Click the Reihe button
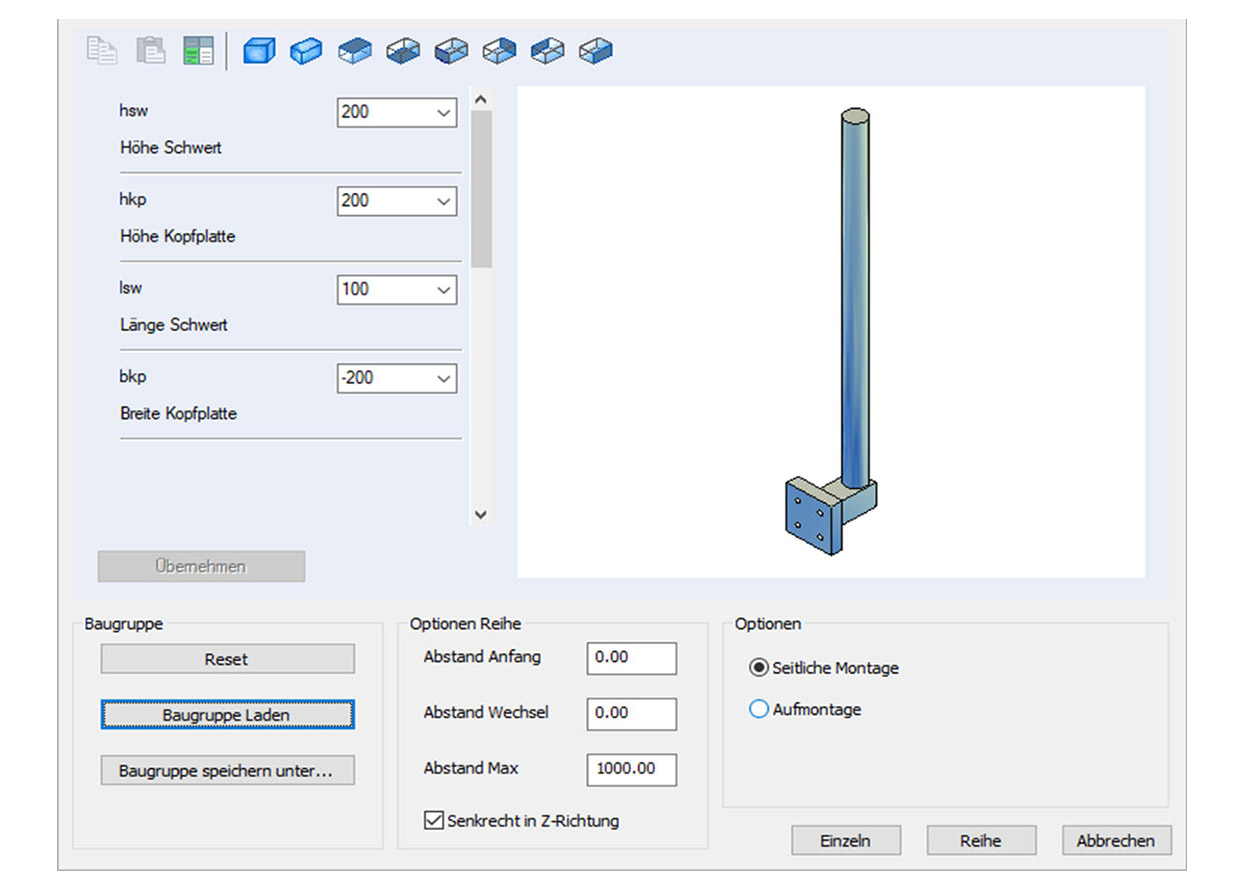 click(x=981, y=841)
